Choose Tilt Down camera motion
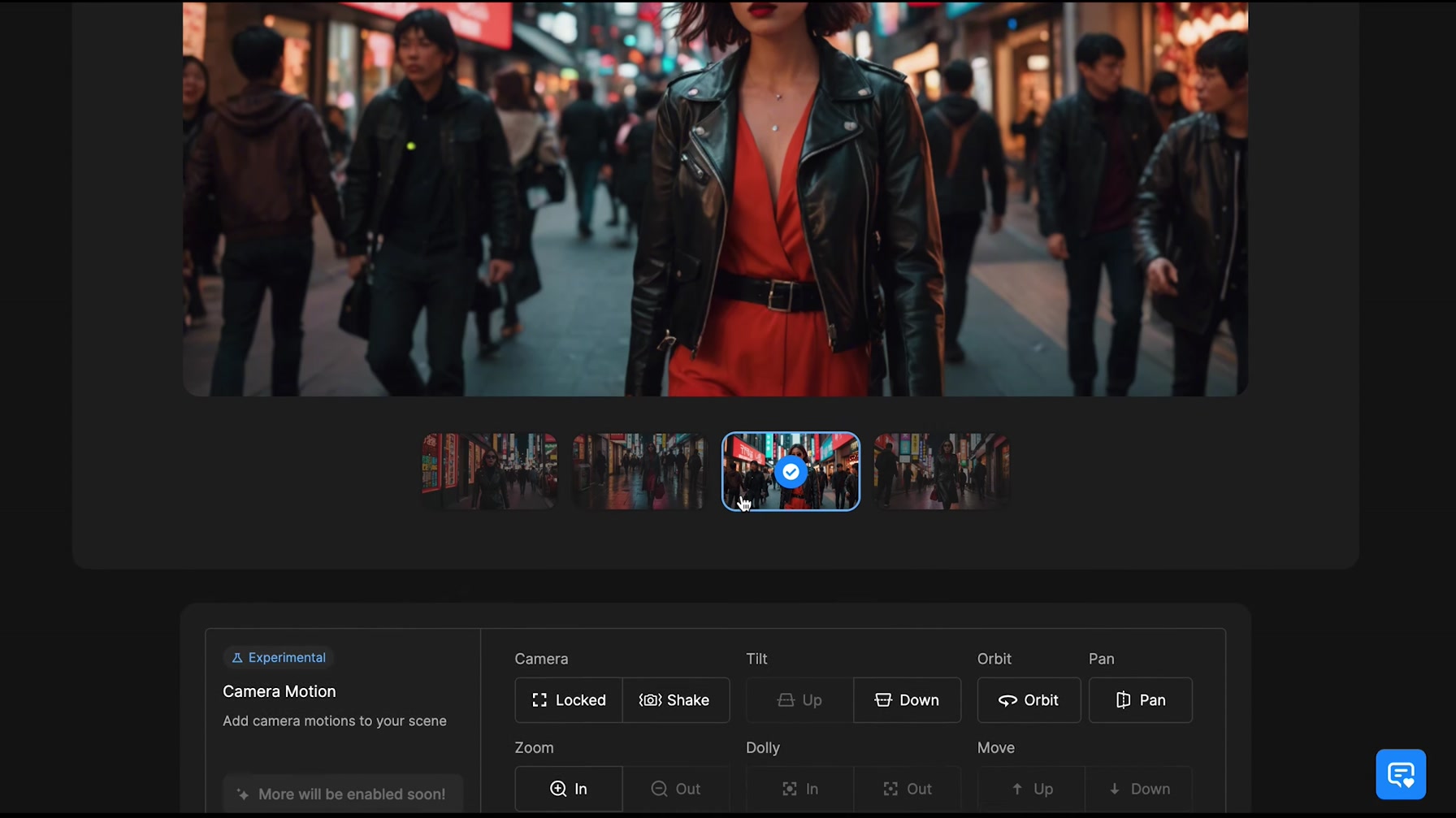 pyautogui.click(x=908, y=700)
